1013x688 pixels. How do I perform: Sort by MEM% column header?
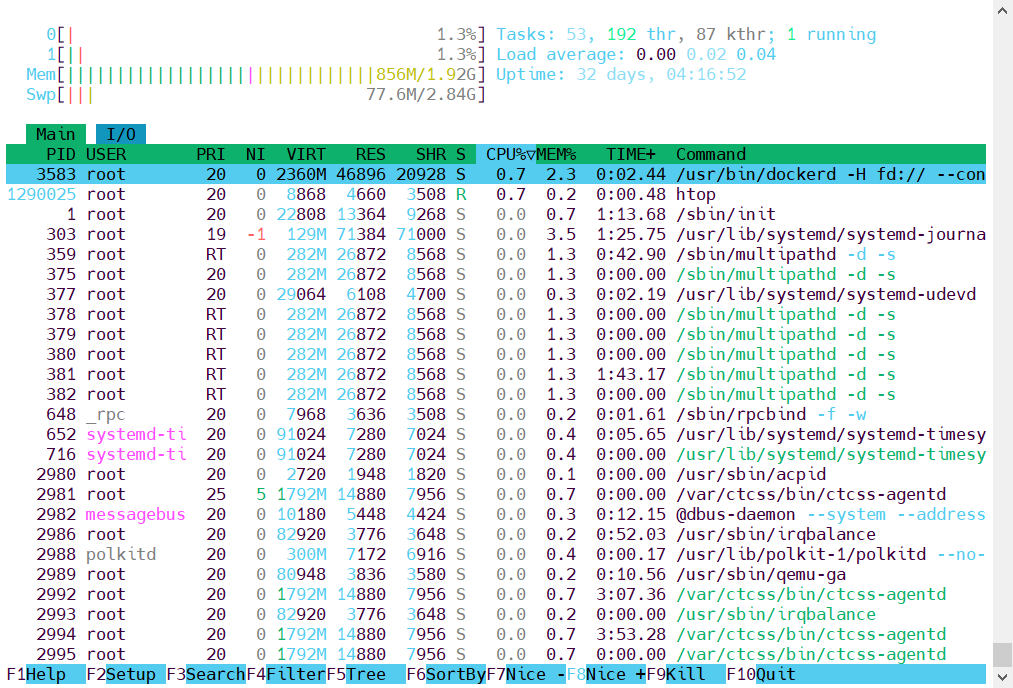pyautogui.click(x=556, y=154)
